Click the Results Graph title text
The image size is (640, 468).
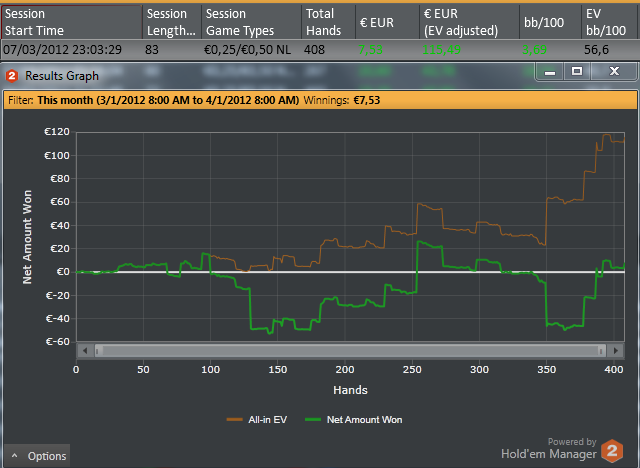pyautogui.click(x=62, y=76)
